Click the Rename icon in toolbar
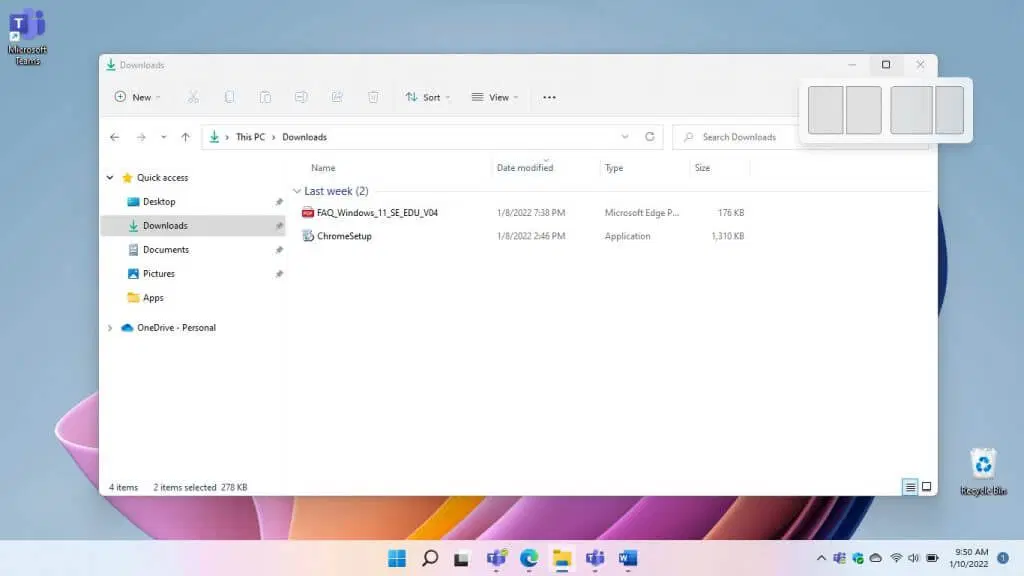 (x=301, y=97)
